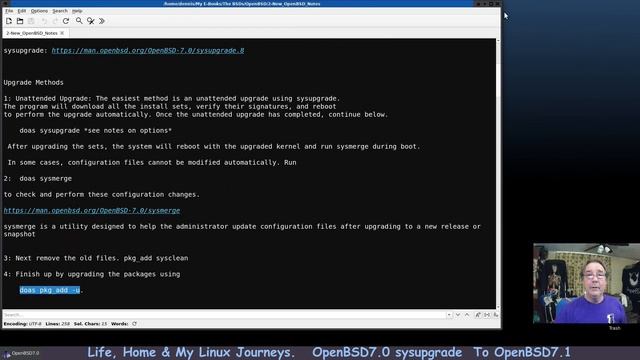The image size is (640, 360).
Task: Toggle the last search-bar option icon
Action: pos(496,315)
